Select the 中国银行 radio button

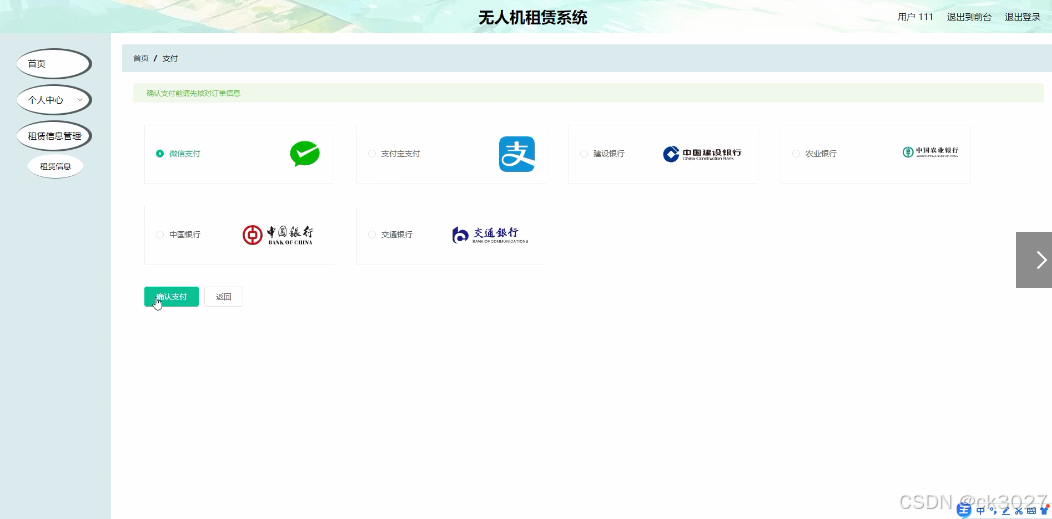160,235
